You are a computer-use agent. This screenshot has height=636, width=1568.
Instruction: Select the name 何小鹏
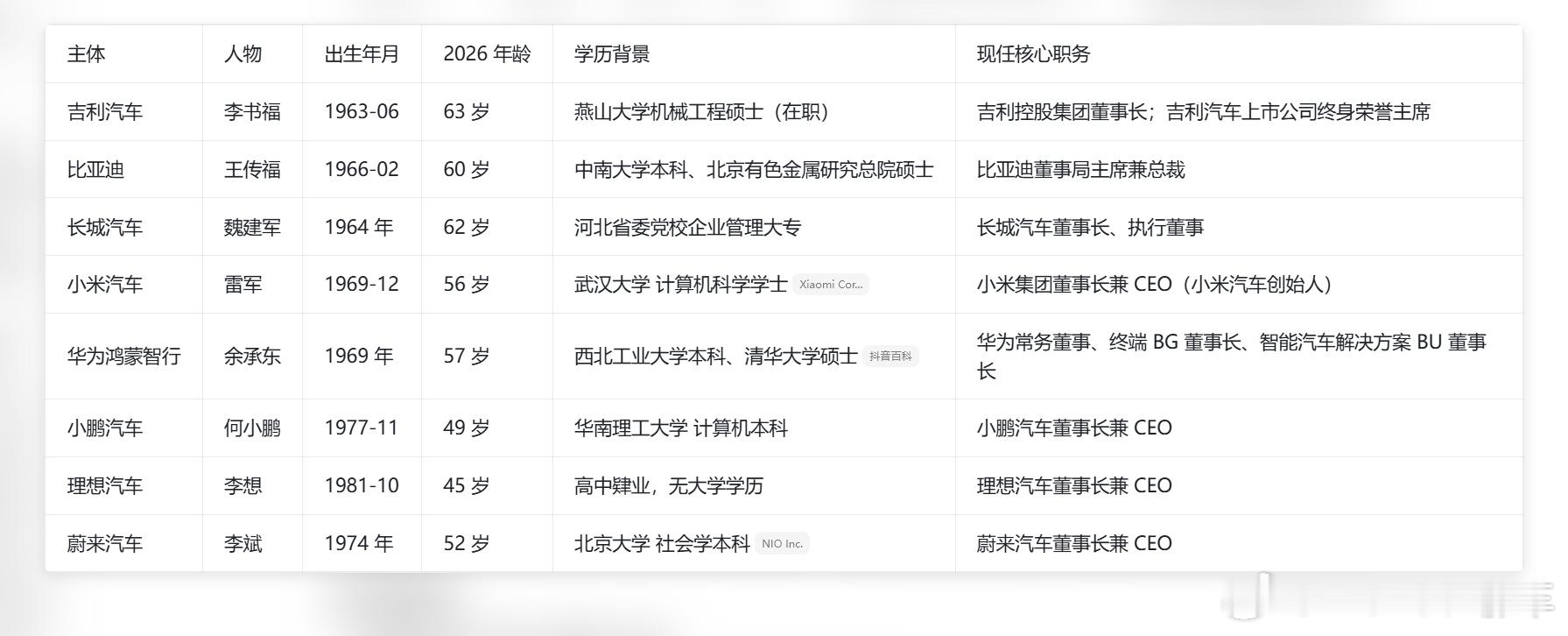[252, 428]
